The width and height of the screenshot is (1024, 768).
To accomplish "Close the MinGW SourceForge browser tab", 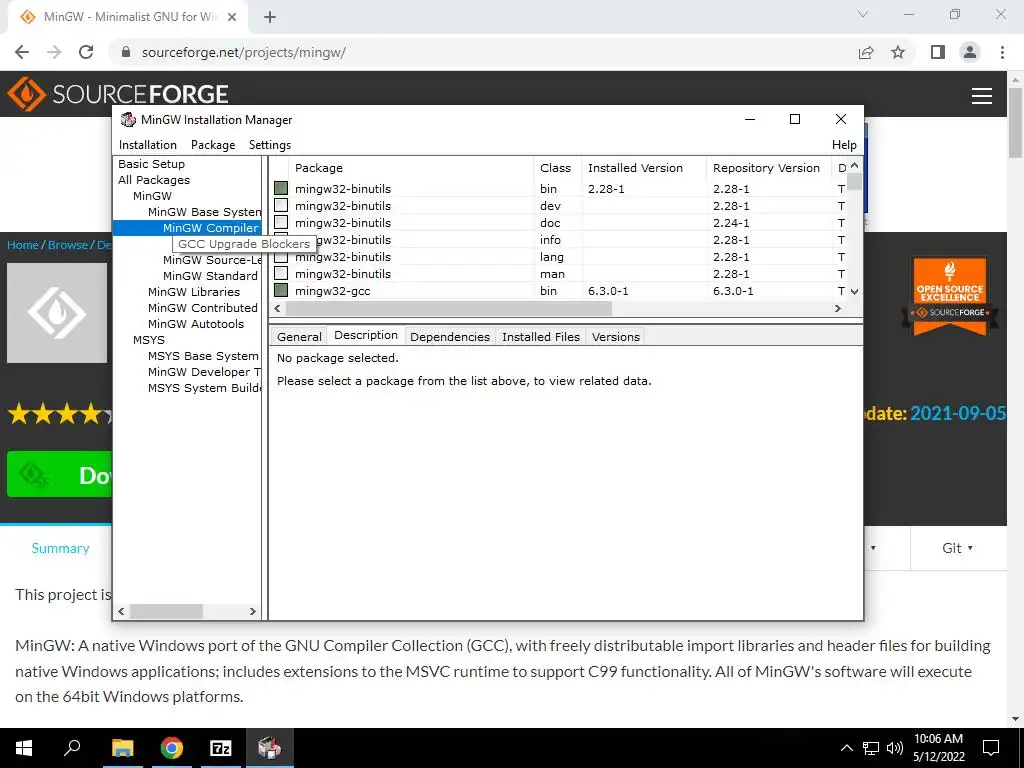I will click(232, 17).
